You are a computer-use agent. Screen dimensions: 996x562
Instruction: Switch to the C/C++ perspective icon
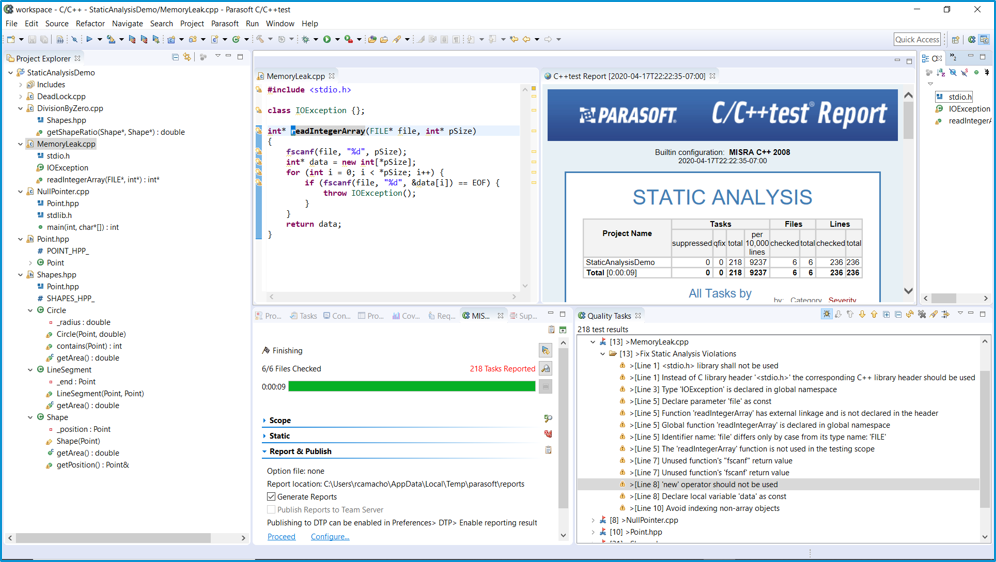tap(984, 39)
